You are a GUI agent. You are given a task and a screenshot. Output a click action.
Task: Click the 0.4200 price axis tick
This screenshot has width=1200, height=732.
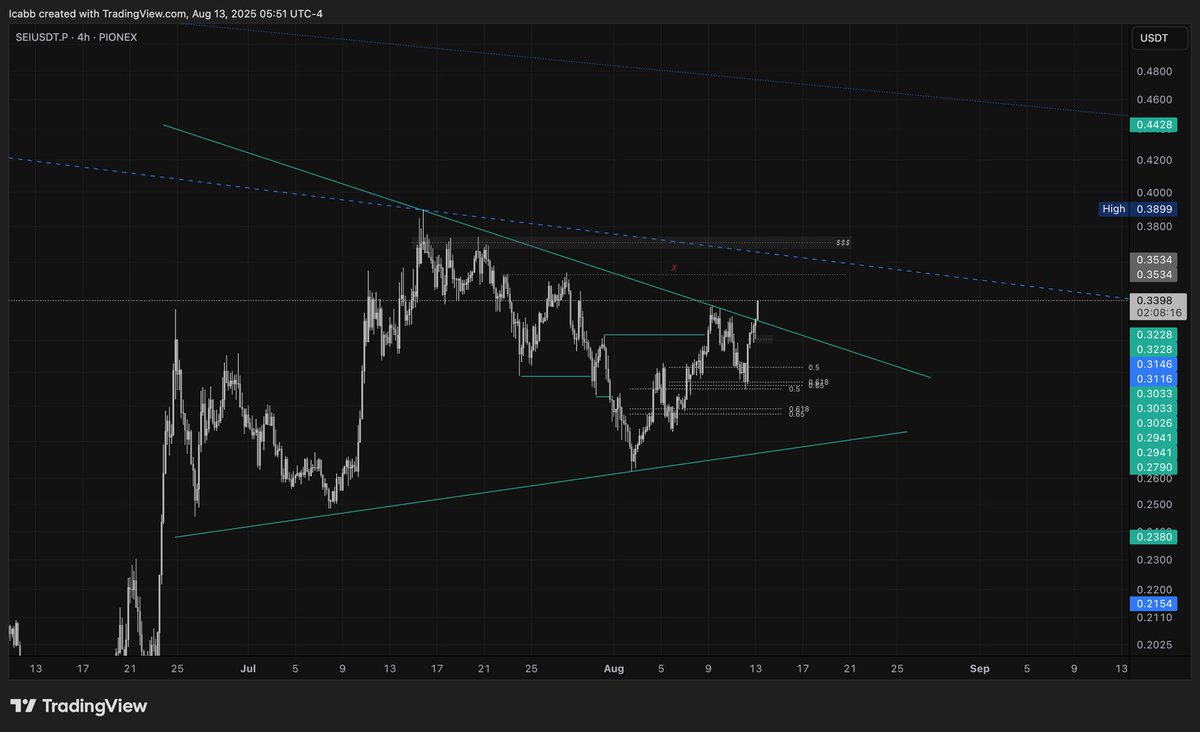pos(1153,160)
